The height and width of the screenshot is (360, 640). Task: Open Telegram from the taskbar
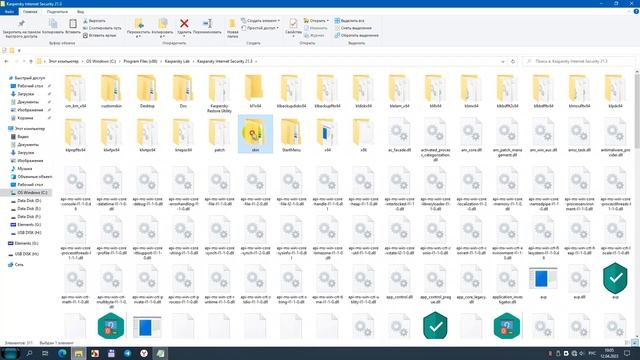point(127,353)
